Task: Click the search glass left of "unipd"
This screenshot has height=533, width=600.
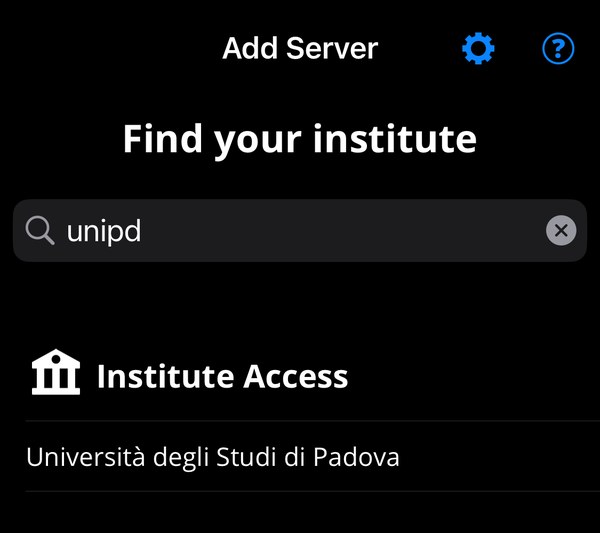Action: coord(40,231)
